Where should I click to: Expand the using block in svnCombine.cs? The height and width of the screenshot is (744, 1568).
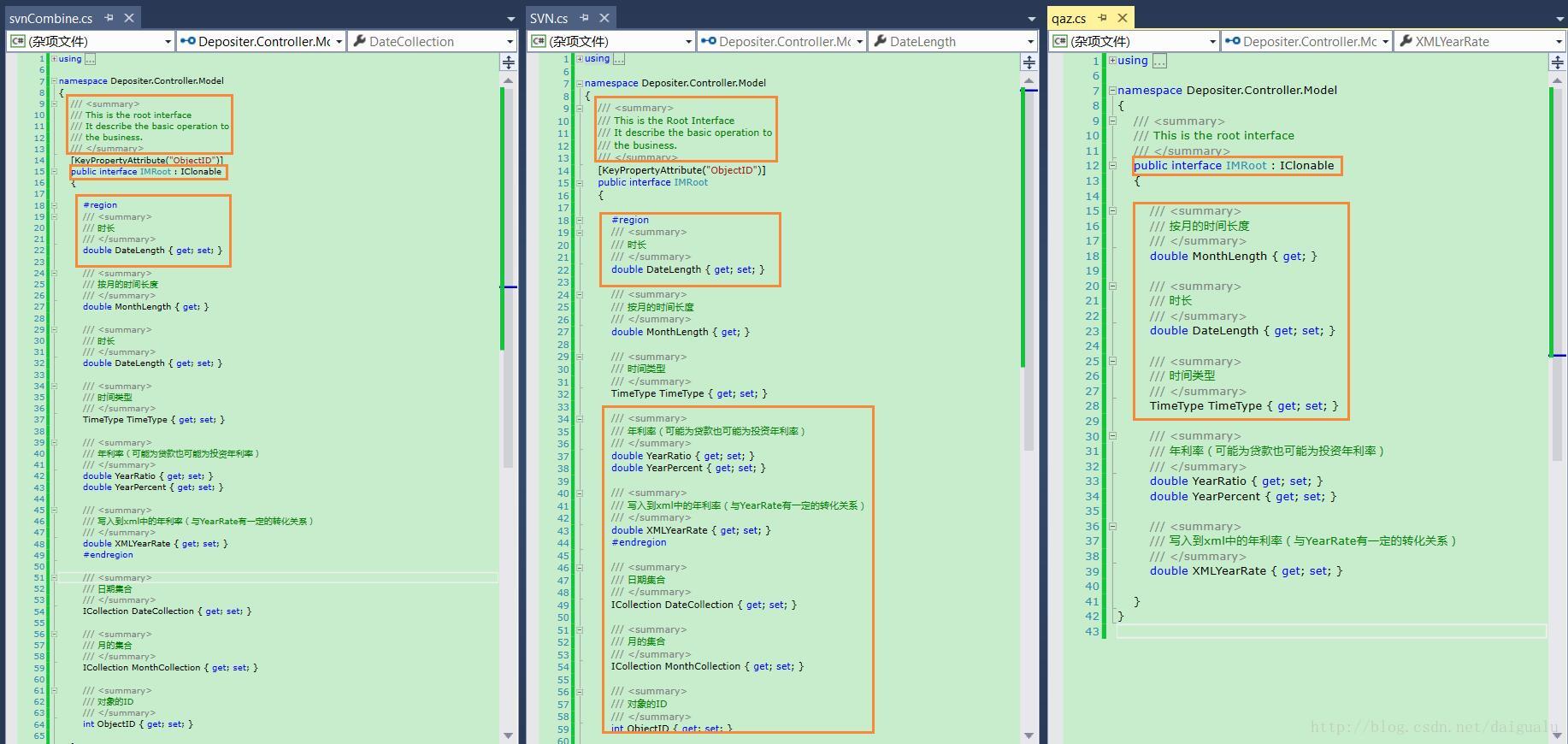click(x=54, y=59)
